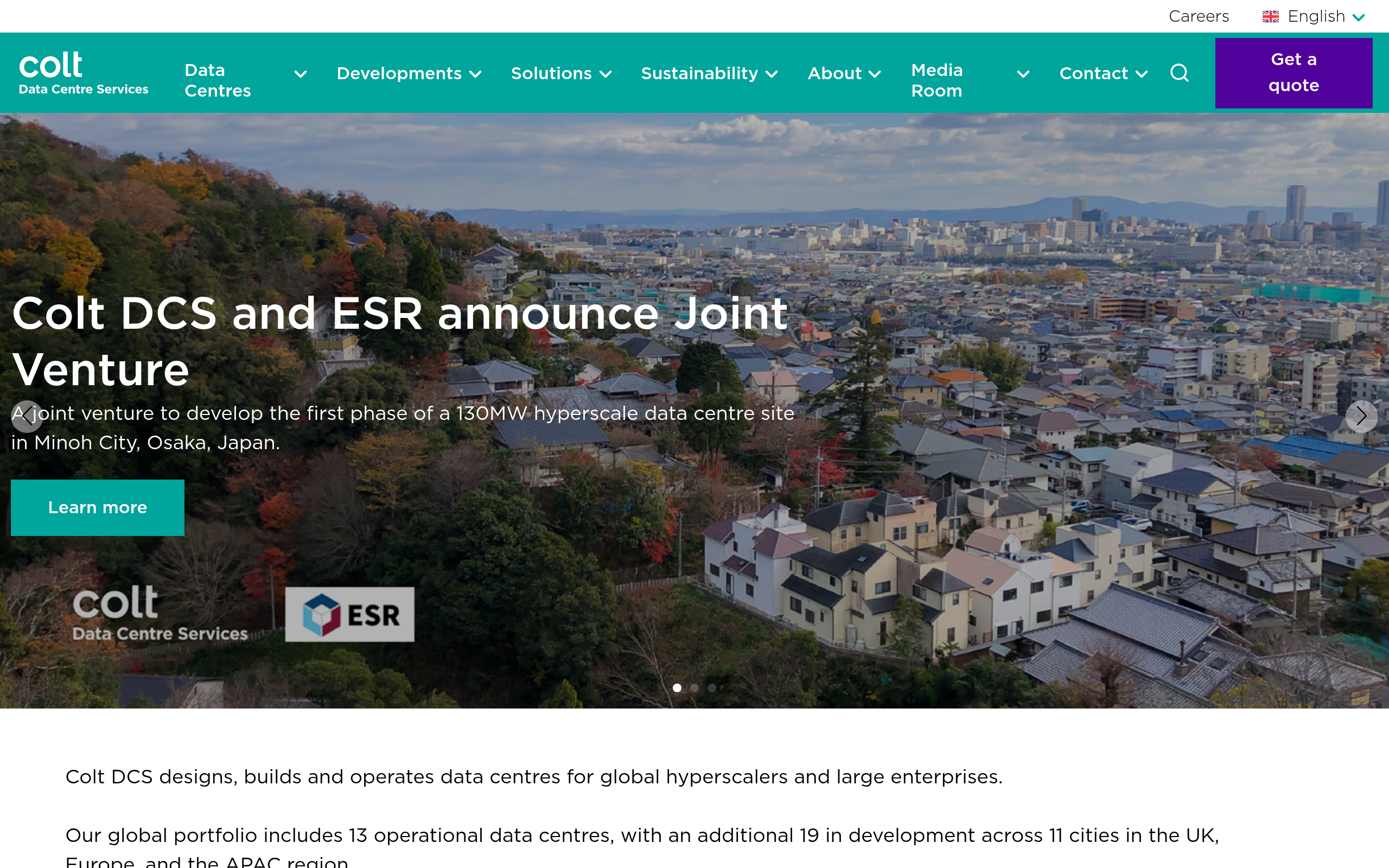Viewport: 1389px width, 868px height.
Task: Go to the previous carousel slide arrow
Action: coord(27,416)
